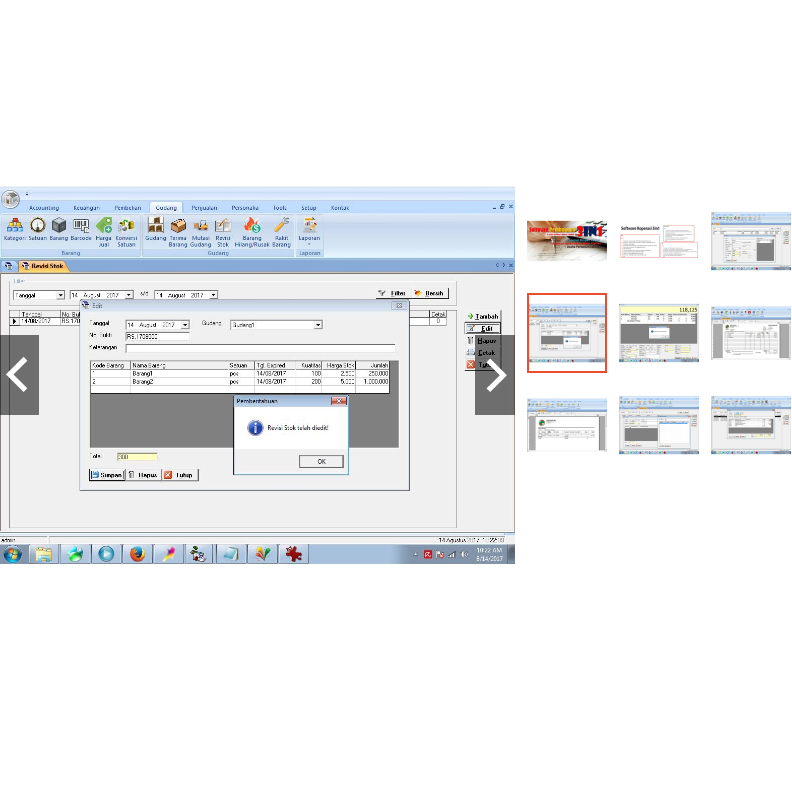Click the Keterangan input field
The height and width of the screenshot is (792, 792).
(x=260, y=348)
